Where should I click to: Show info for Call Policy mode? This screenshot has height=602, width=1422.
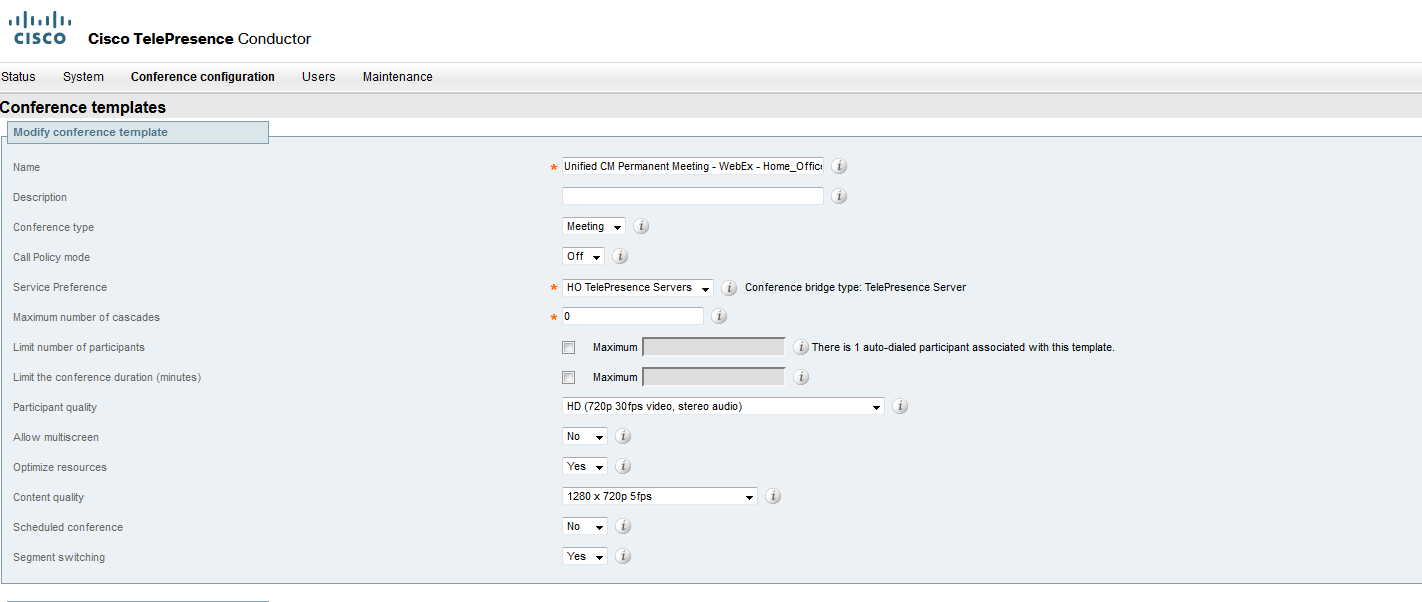coord(620,257)
